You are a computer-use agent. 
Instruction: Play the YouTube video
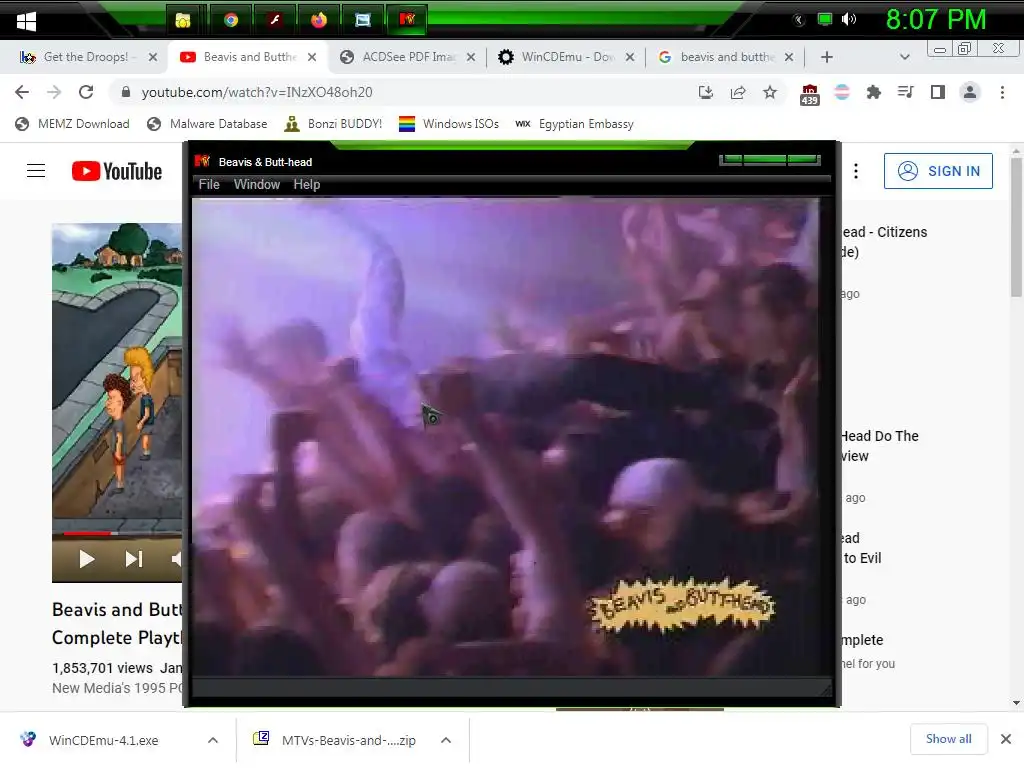click(x=86, y=559)
